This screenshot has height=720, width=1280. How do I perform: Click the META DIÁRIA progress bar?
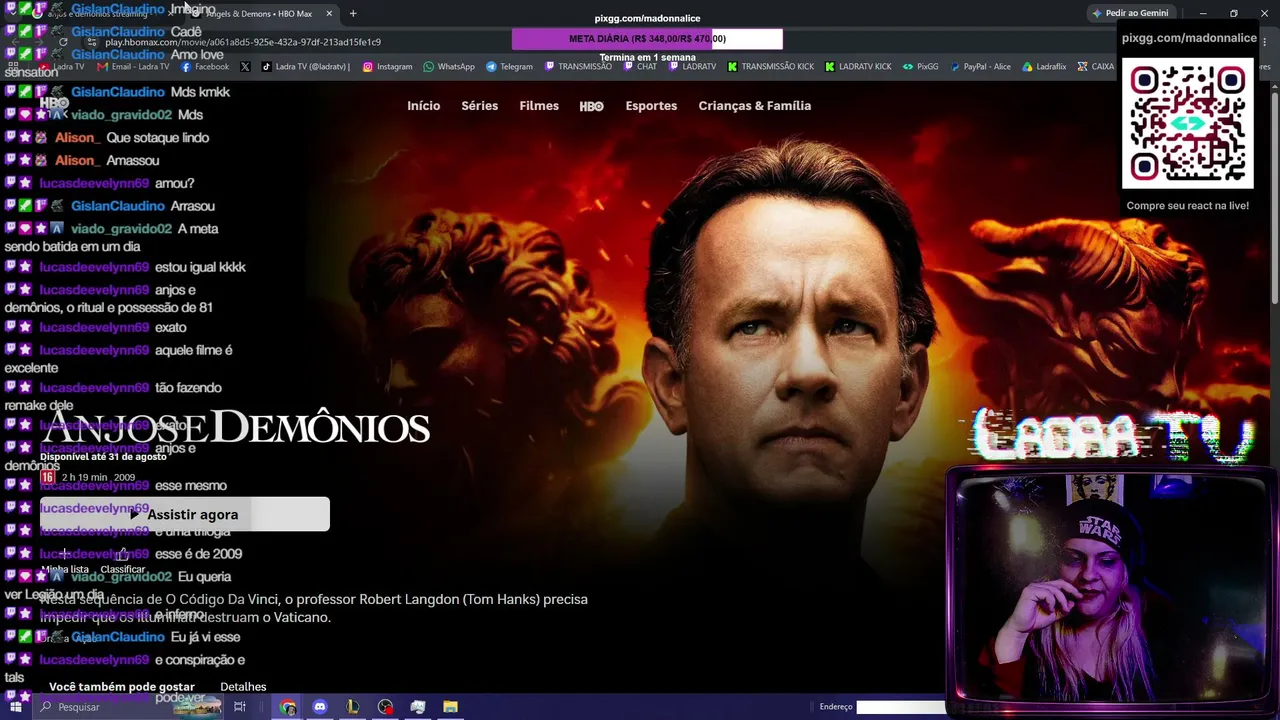(647, 39)
